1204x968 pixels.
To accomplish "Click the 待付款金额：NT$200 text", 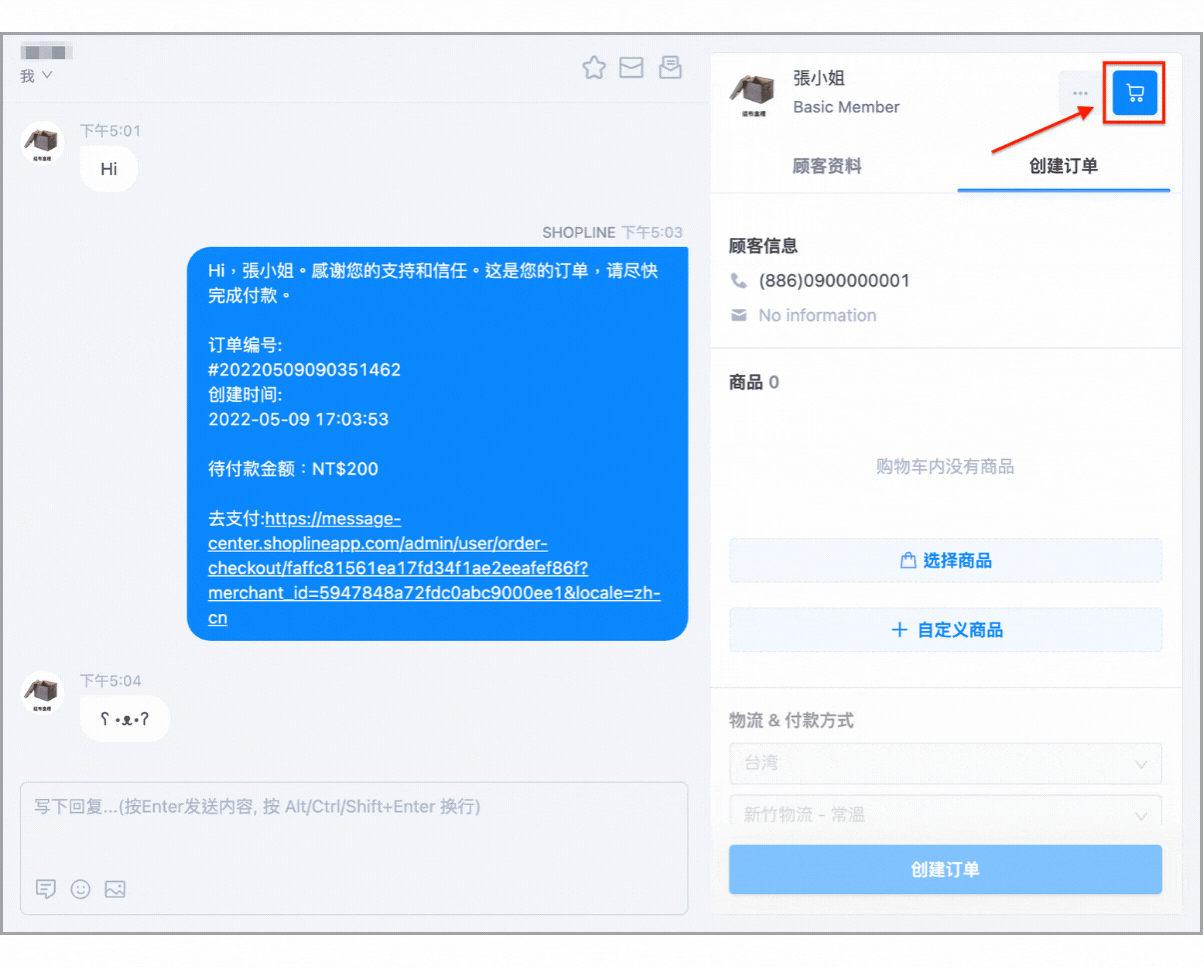I will pyautogui.click(x=293, y=469).
